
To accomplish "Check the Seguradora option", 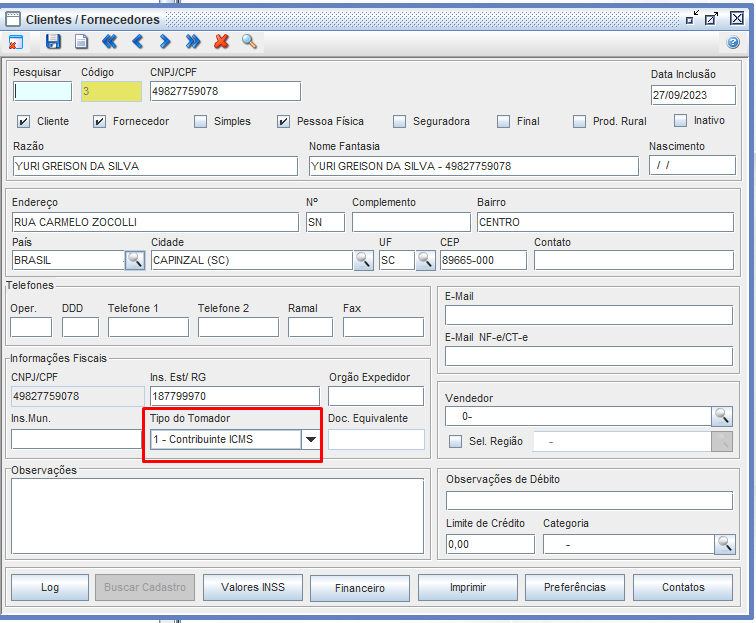I will [x=399, y=122].
